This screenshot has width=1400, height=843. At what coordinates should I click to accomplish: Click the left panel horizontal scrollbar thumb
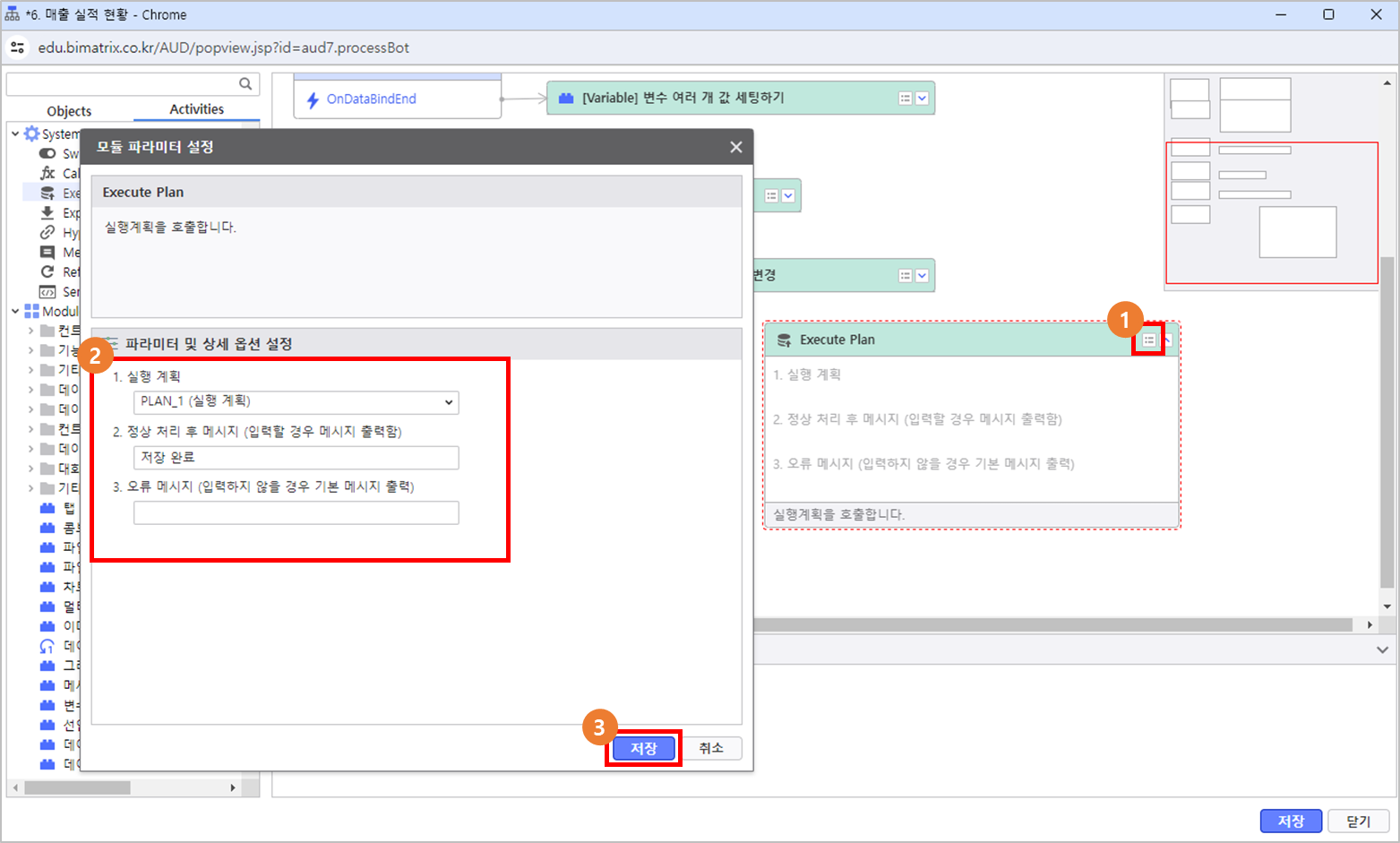(x=77, y=787)
